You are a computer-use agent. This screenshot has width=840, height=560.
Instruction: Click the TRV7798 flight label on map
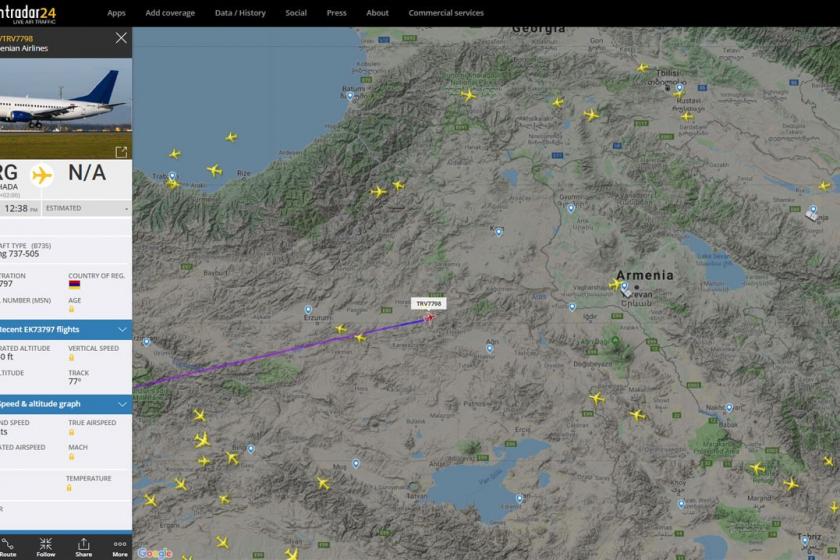pyautogui.click(x=429, y=304)
